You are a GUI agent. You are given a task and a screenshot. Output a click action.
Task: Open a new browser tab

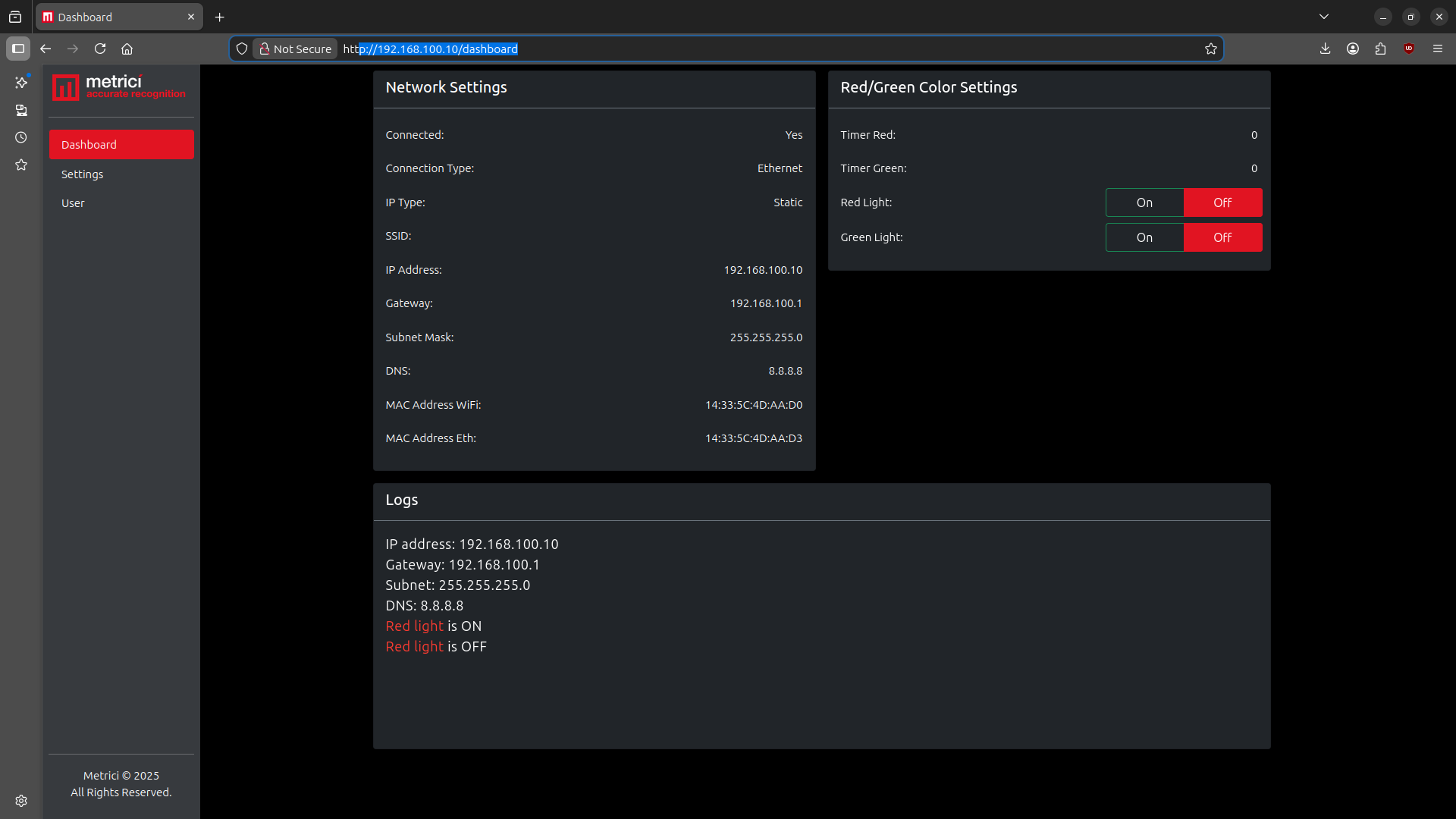pos(220,17)
